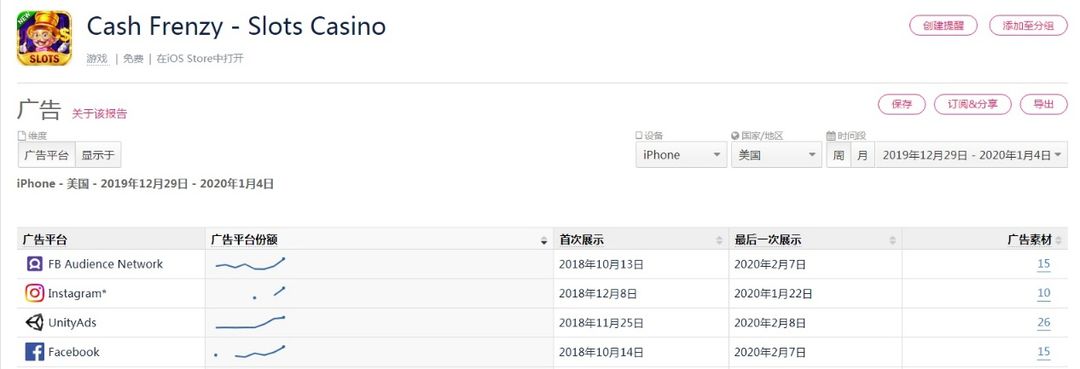This screenshot has width=1080, height=369.
Task: Click the Cash Frenzy app icon
Action: click(x=44, y=39)
